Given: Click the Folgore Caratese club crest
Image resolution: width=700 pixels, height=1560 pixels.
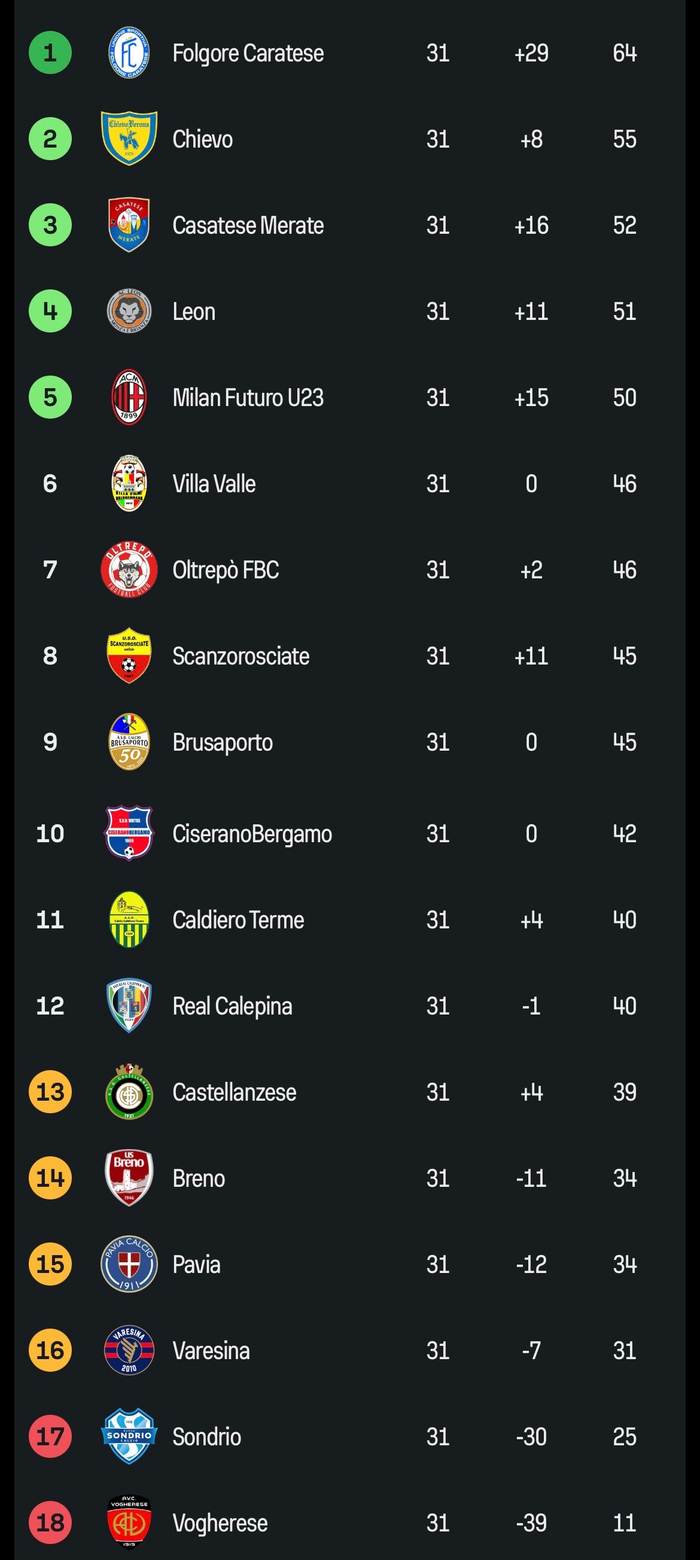Looking at the screenshot, I should (x=129, y=53).
